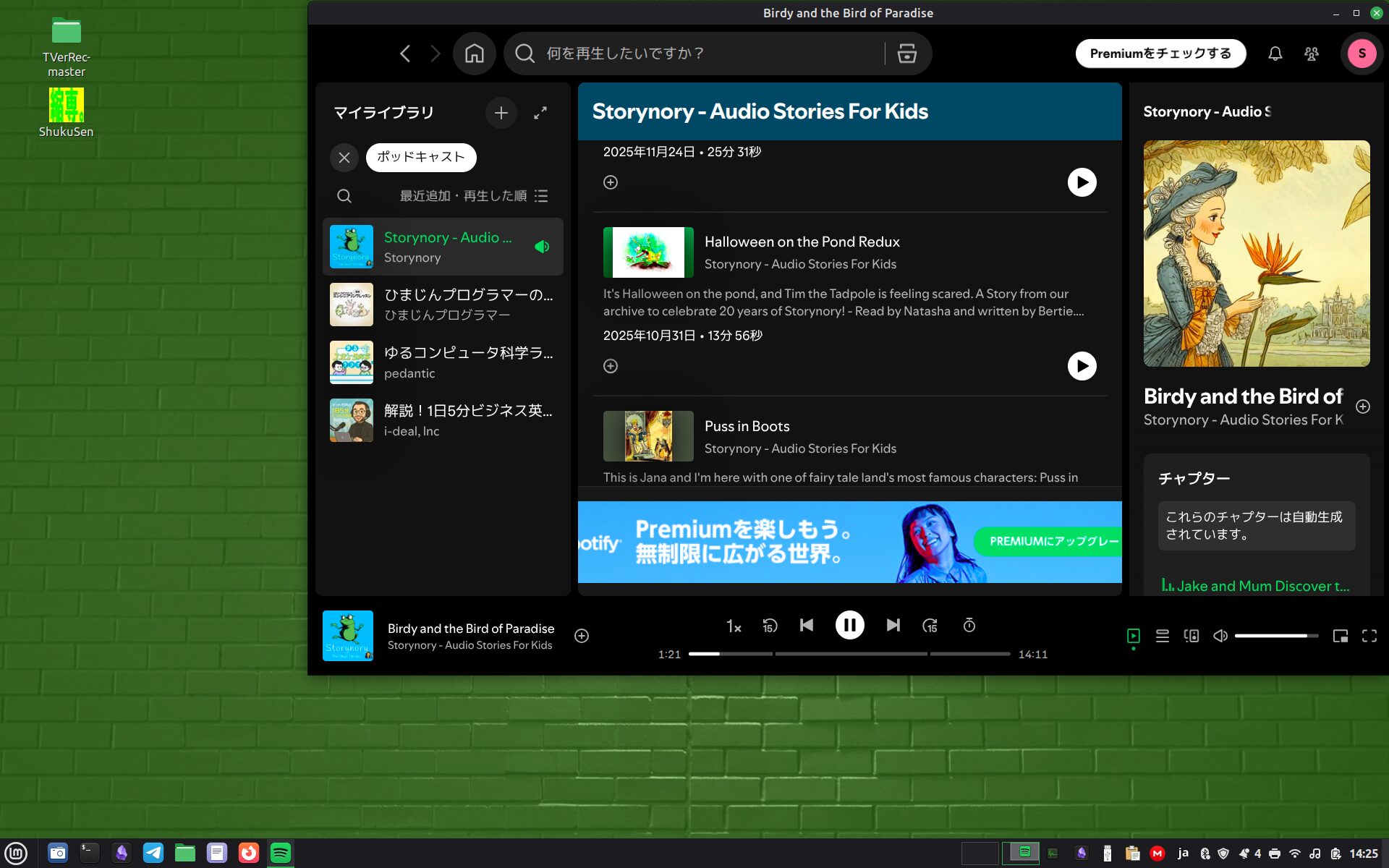The height and width of the screenshot is (868, 1389).
Task: Open the friend activity icon
Action: 1311,54
